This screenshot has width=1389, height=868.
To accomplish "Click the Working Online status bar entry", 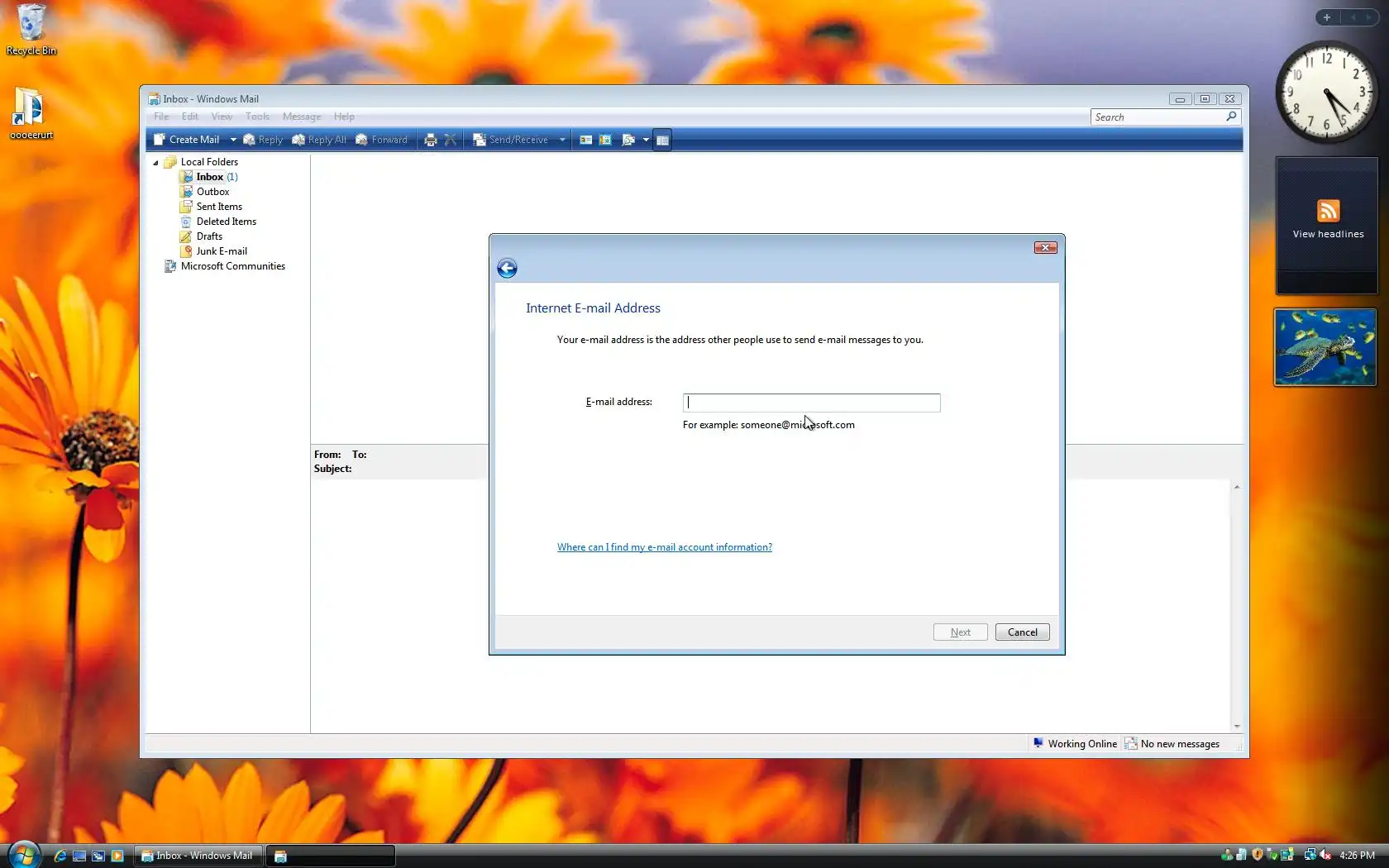I will [x=1075, y=744].
